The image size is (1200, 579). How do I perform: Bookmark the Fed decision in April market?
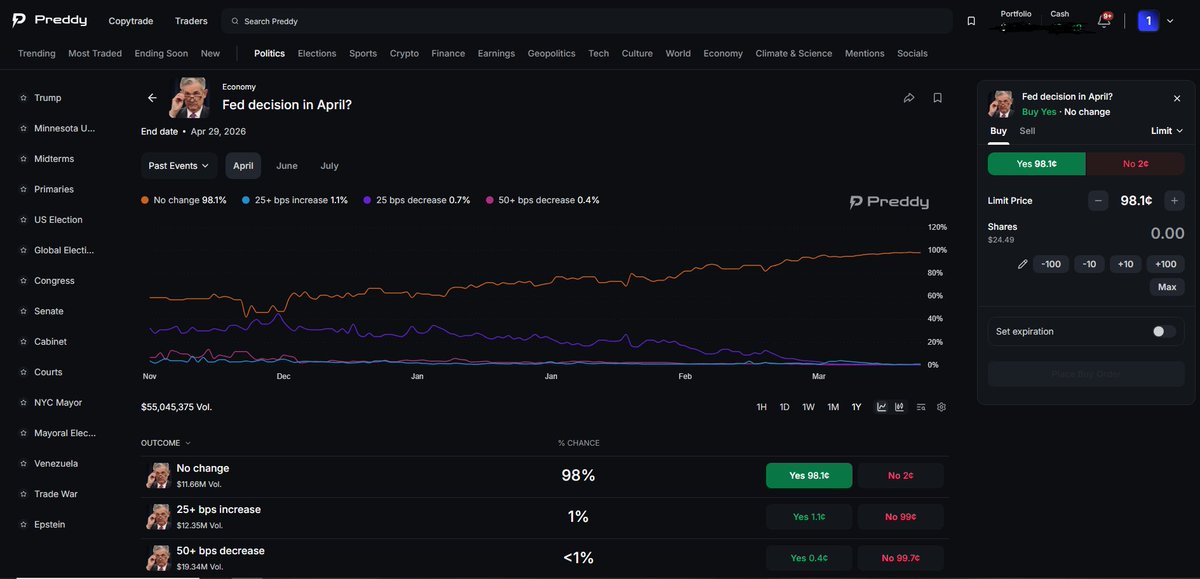point(937,98)
